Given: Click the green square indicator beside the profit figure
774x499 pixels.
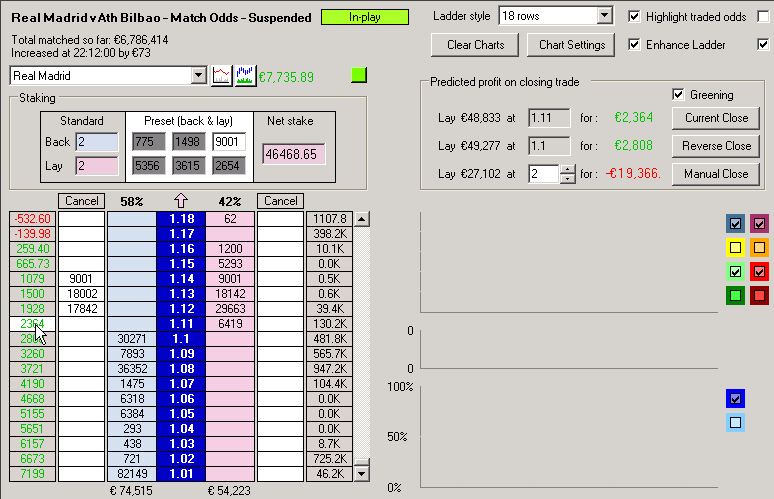Looking at the screenshot, I should pos(359,76).
